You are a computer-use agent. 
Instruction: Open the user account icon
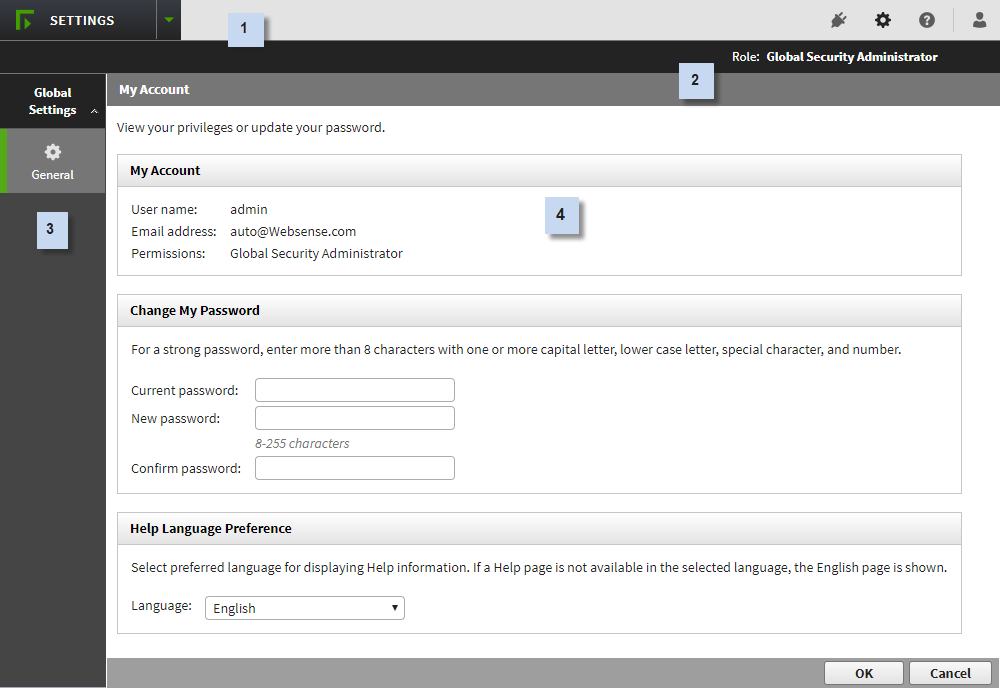point(980,20)
